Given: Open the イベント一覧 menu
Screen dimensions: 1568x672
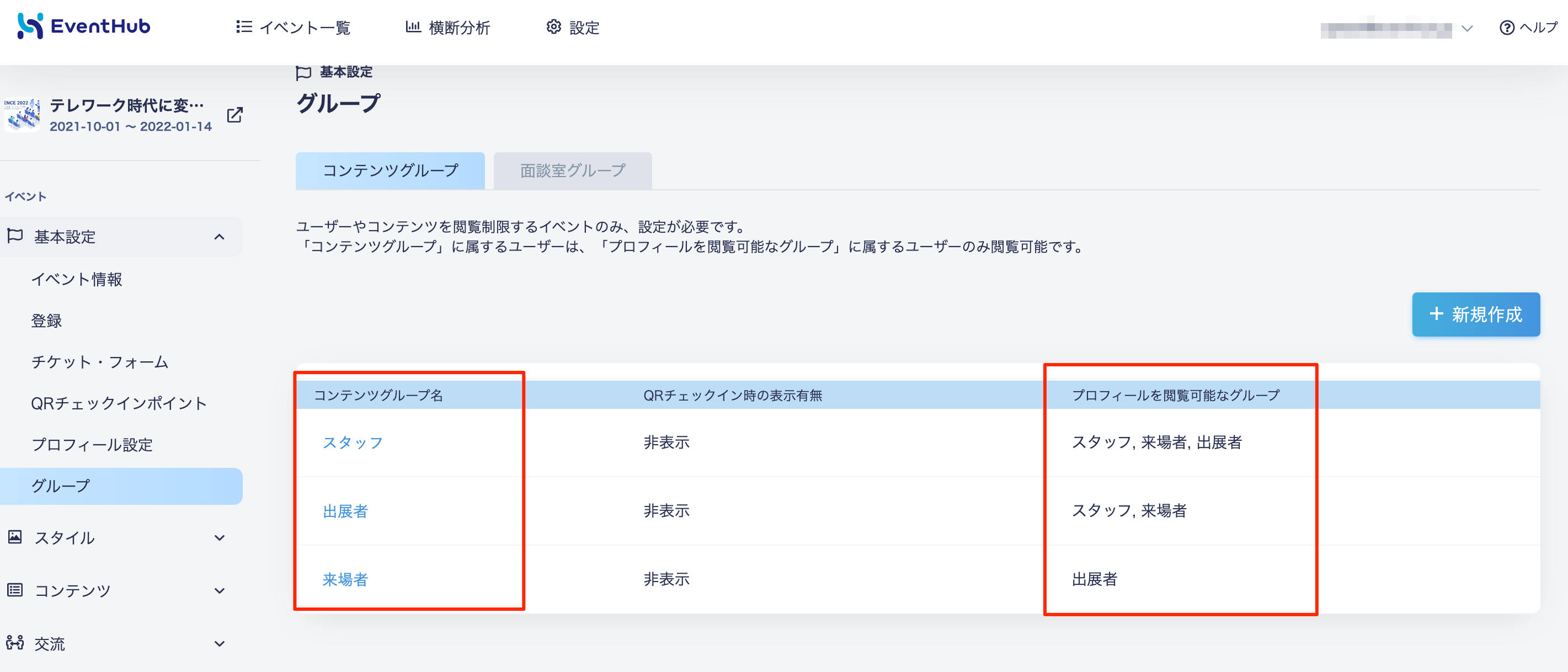Looking at the screenshot, I should (x=293, y=28).
